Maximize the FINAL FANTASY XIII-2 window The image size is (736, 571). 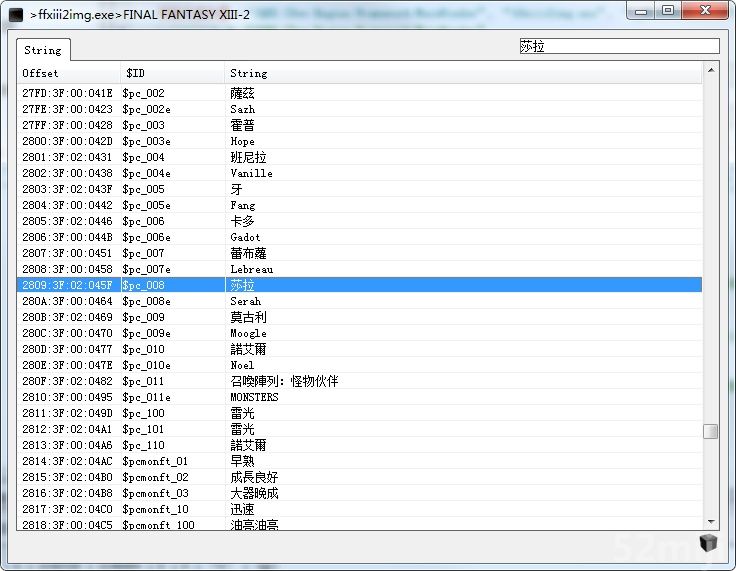click(x=668, y=10)
